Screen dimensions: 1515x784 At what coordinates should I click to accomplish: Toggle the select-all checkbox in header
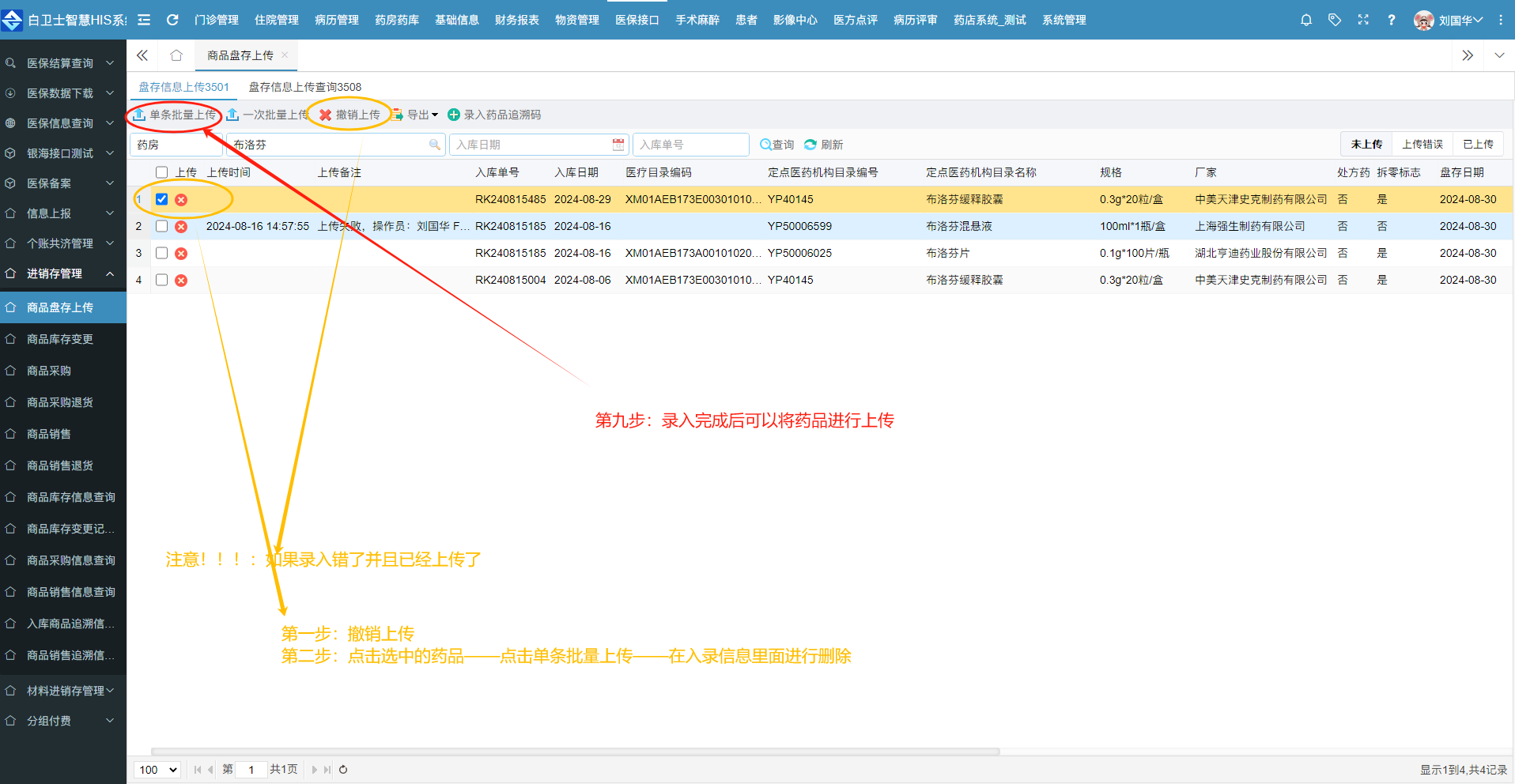(162, 172)
